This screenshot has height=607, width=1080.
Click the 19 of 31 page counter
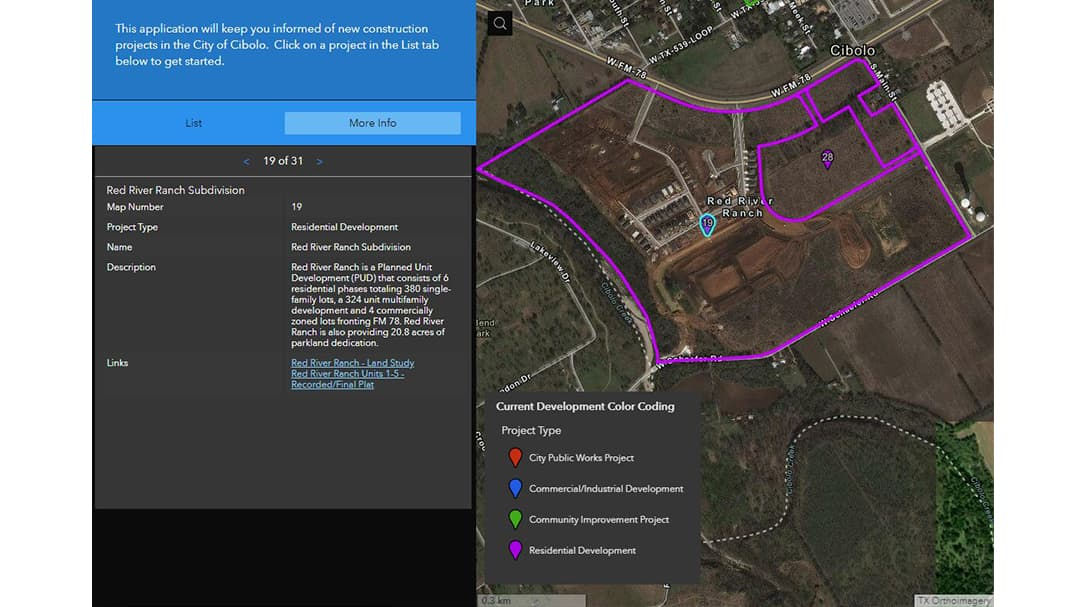tap(283, 161)
